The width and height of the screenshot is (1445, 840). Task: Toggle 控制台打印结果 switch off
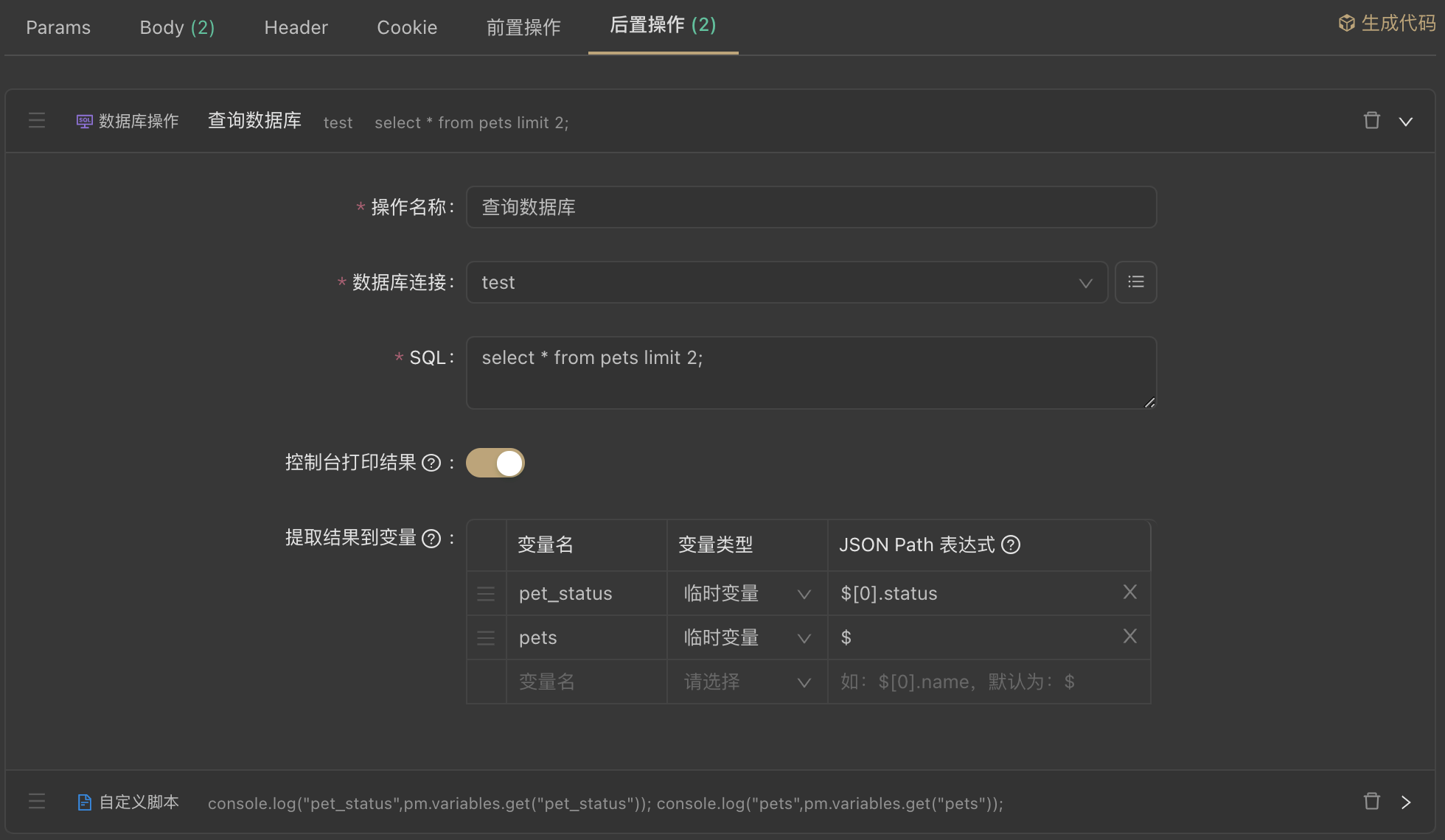[x=495, y=463]
